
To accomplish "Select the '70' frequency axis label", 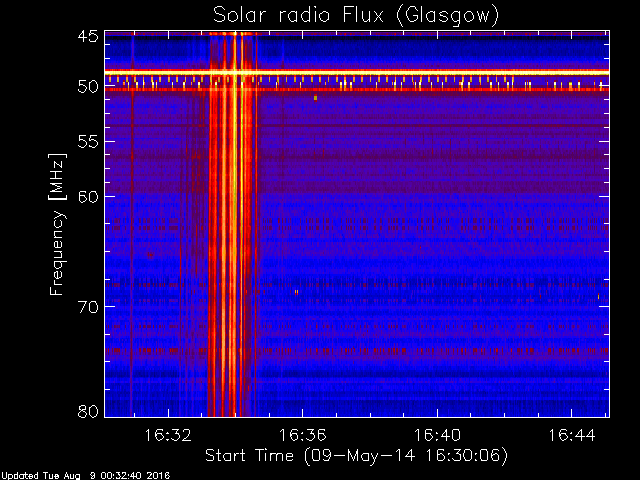I will pos(88,307).
